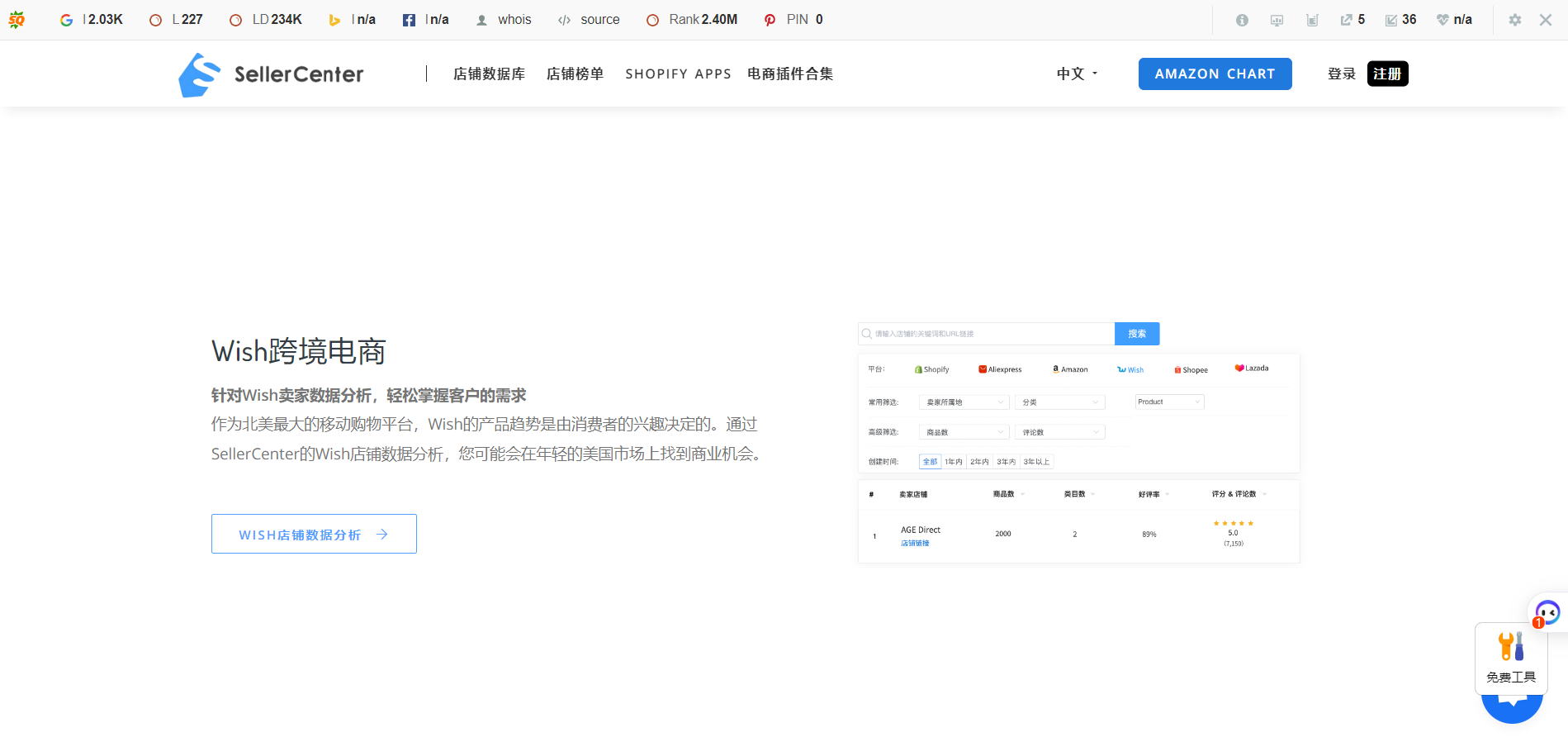Viewport: 1568px width, 737px height.
Task: Check the Bing index n/a parameter
Action: (352, 20)
